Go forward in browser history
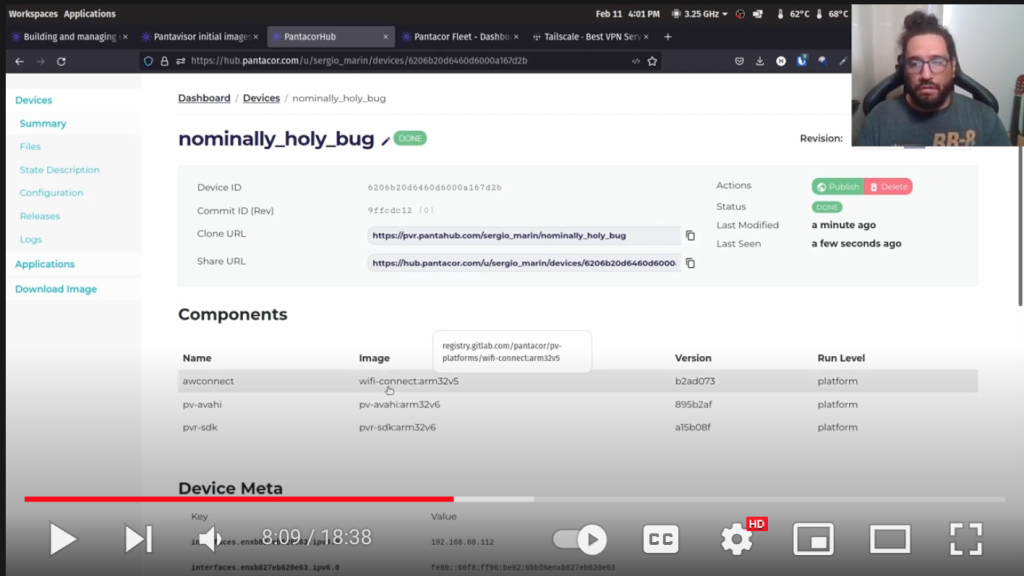Image resolution: width=1024 pixels, height=576 pixels. click(x=40, y=61)
